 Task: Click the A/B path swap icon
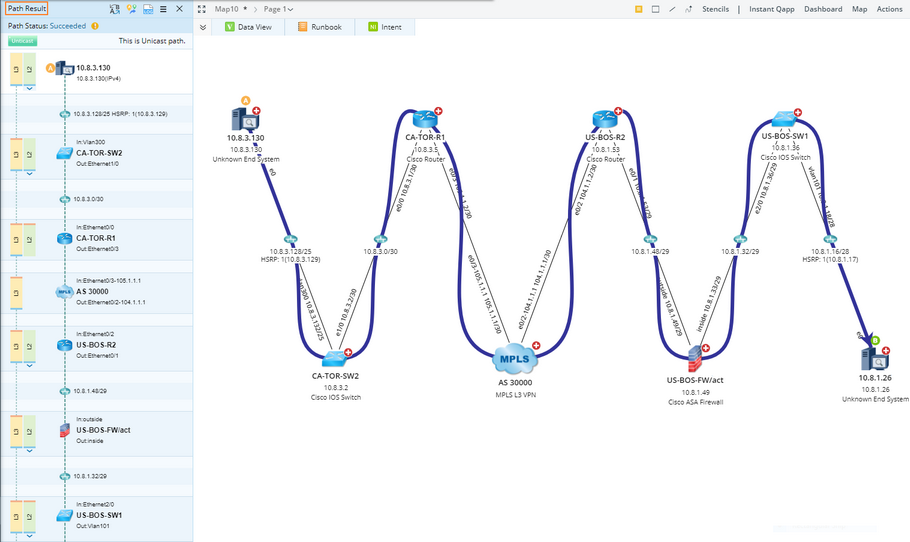[114, 9]
